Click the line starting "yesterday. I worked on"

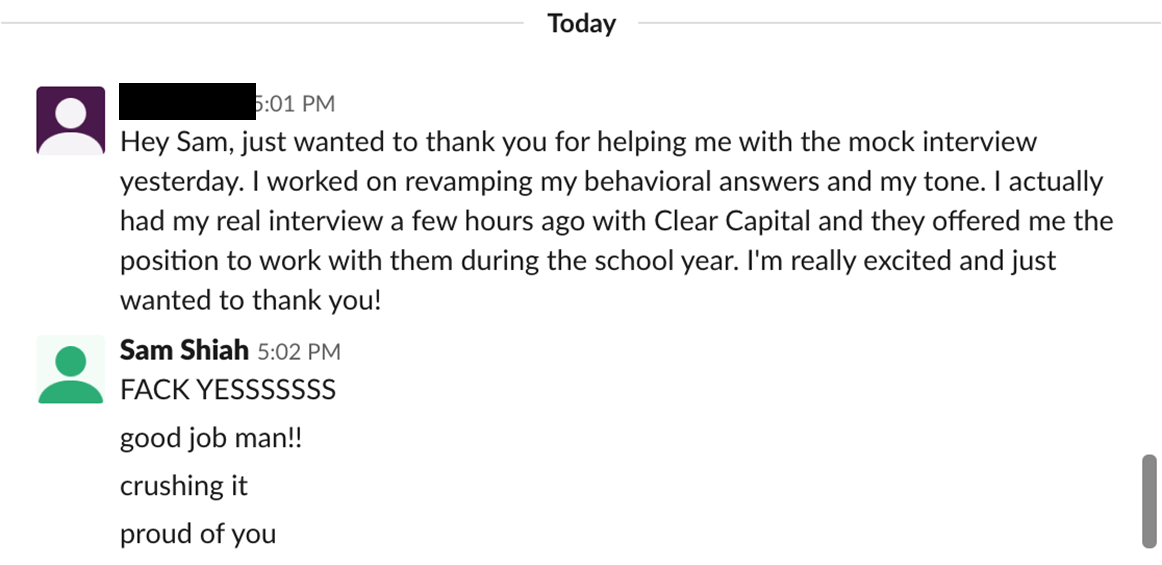(611, 182)
